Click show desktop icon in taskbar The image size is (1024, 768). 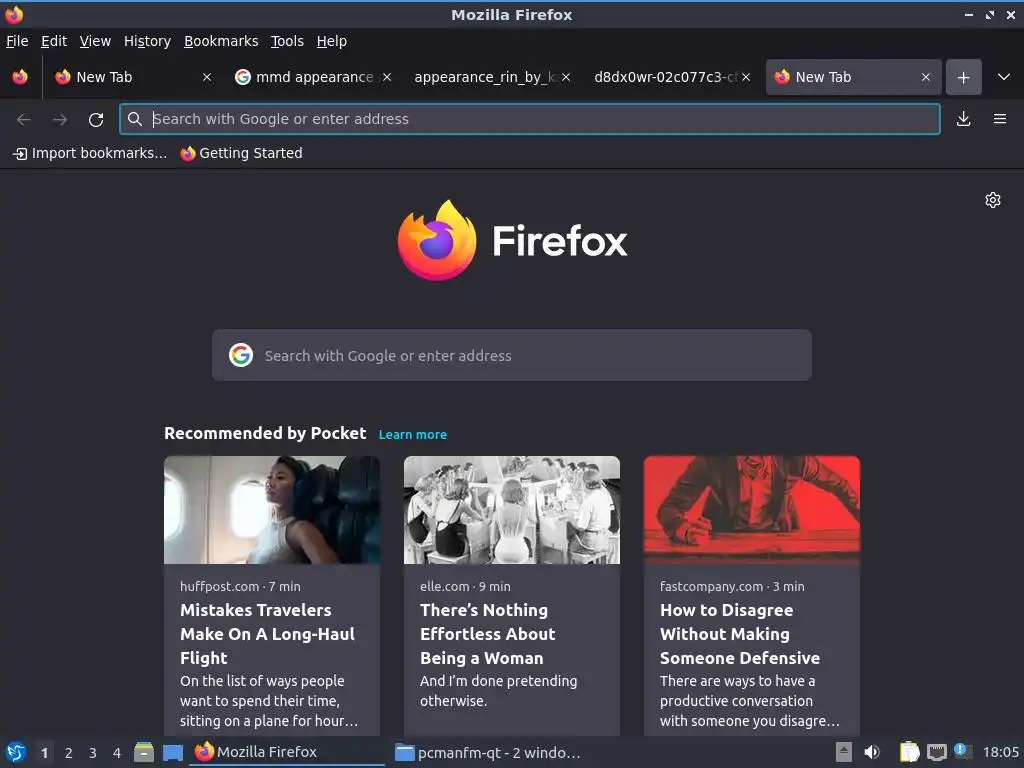172,753
